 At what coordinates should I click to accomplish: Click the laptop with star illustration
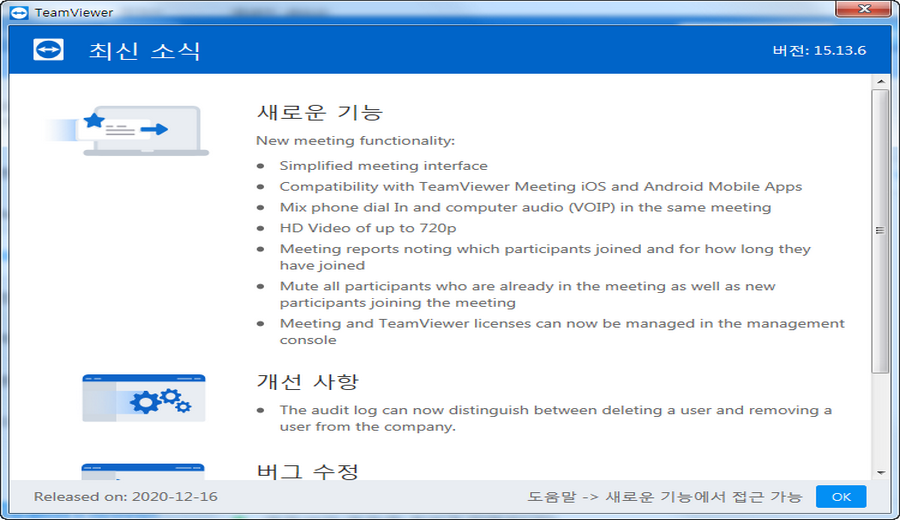pyautogui.click(x=127, y=131)
